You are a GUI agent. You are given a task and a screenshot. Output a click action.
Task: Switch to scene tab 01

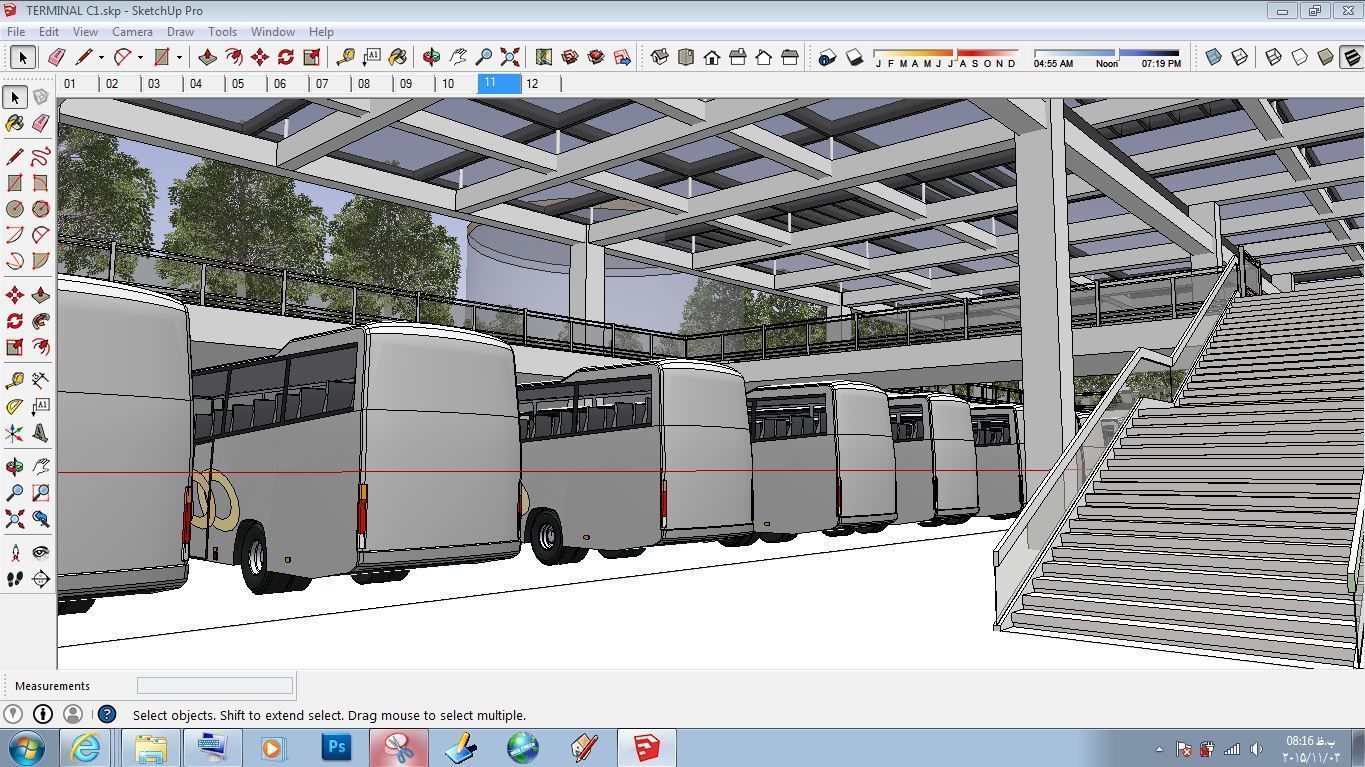(79, 84)
